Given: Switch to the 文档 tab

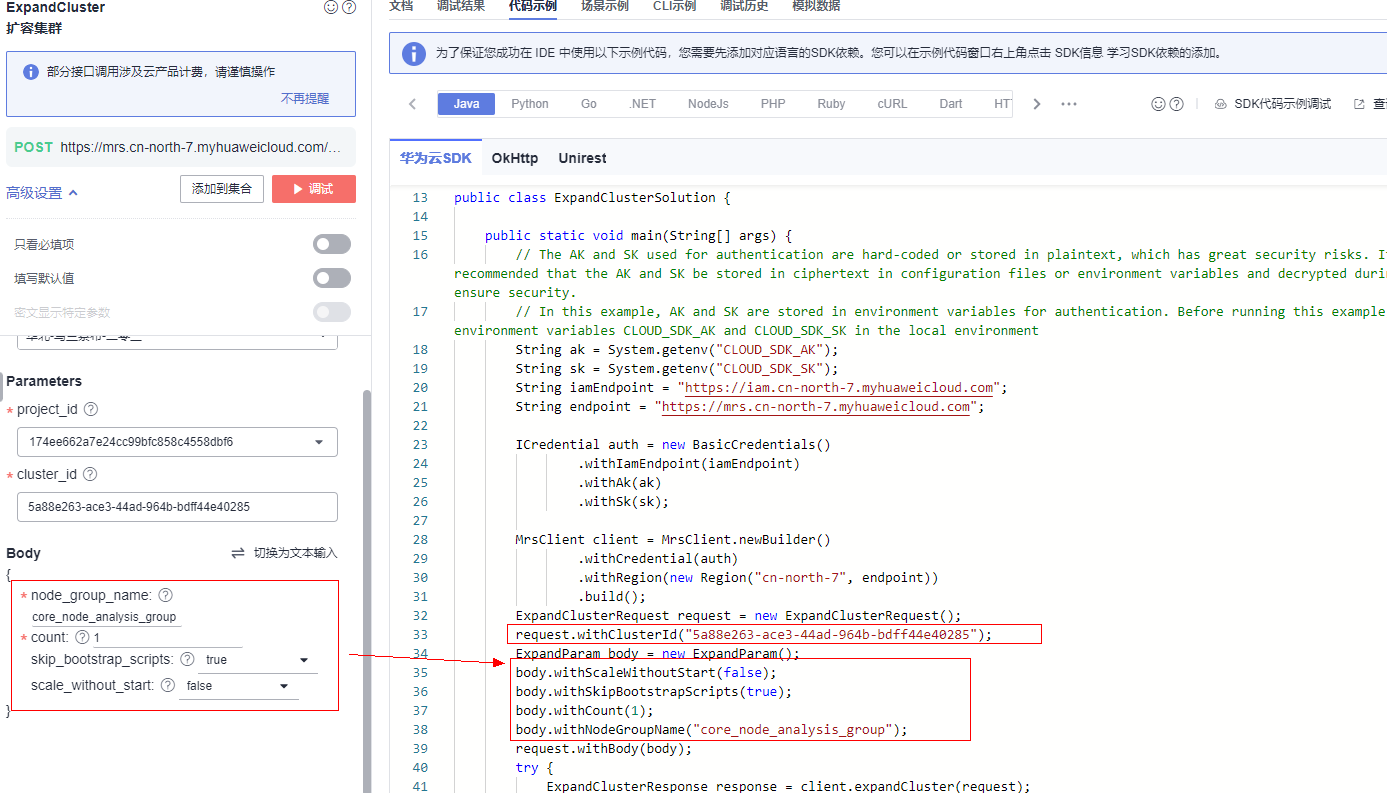Looking at the screenshot, I should (x=400, y=6).
